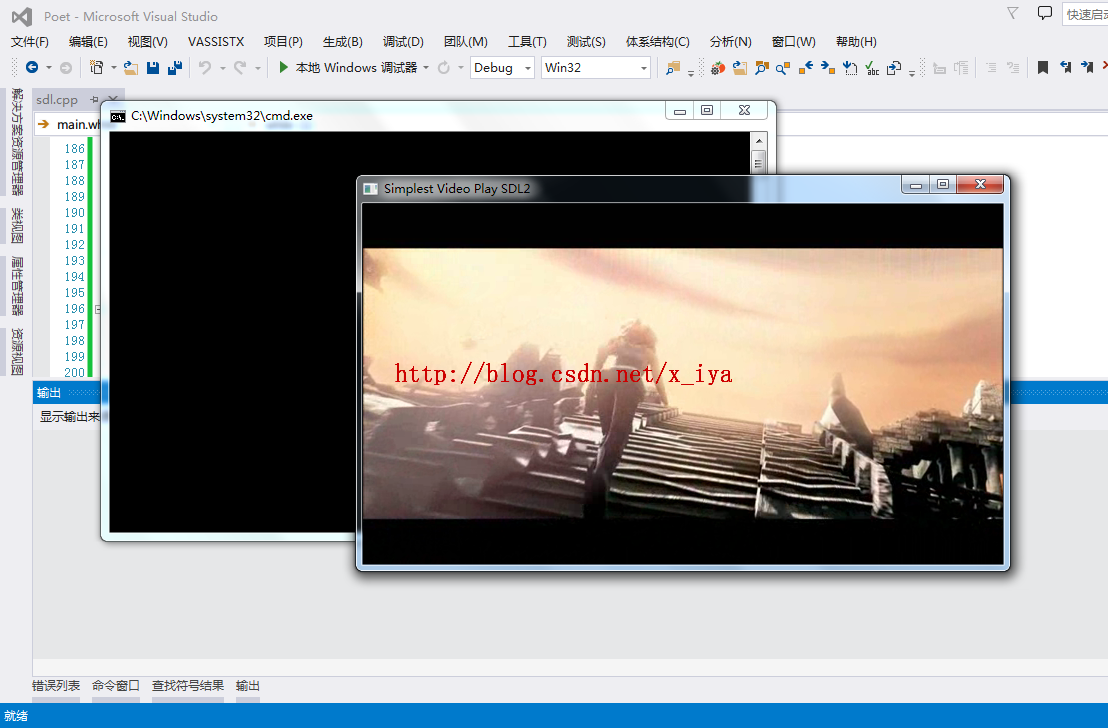Click the notifications filter funnel icon
This screenshot has height=728, width=1108.
click(1013, 13)
